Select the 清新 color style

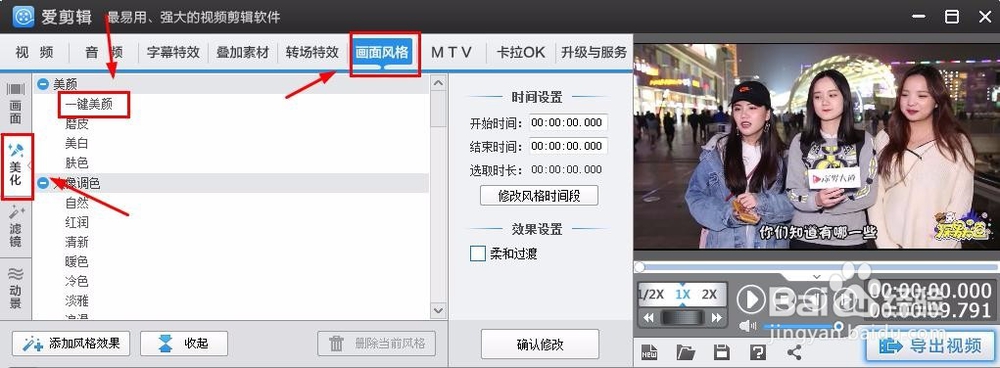coord(77,242)
